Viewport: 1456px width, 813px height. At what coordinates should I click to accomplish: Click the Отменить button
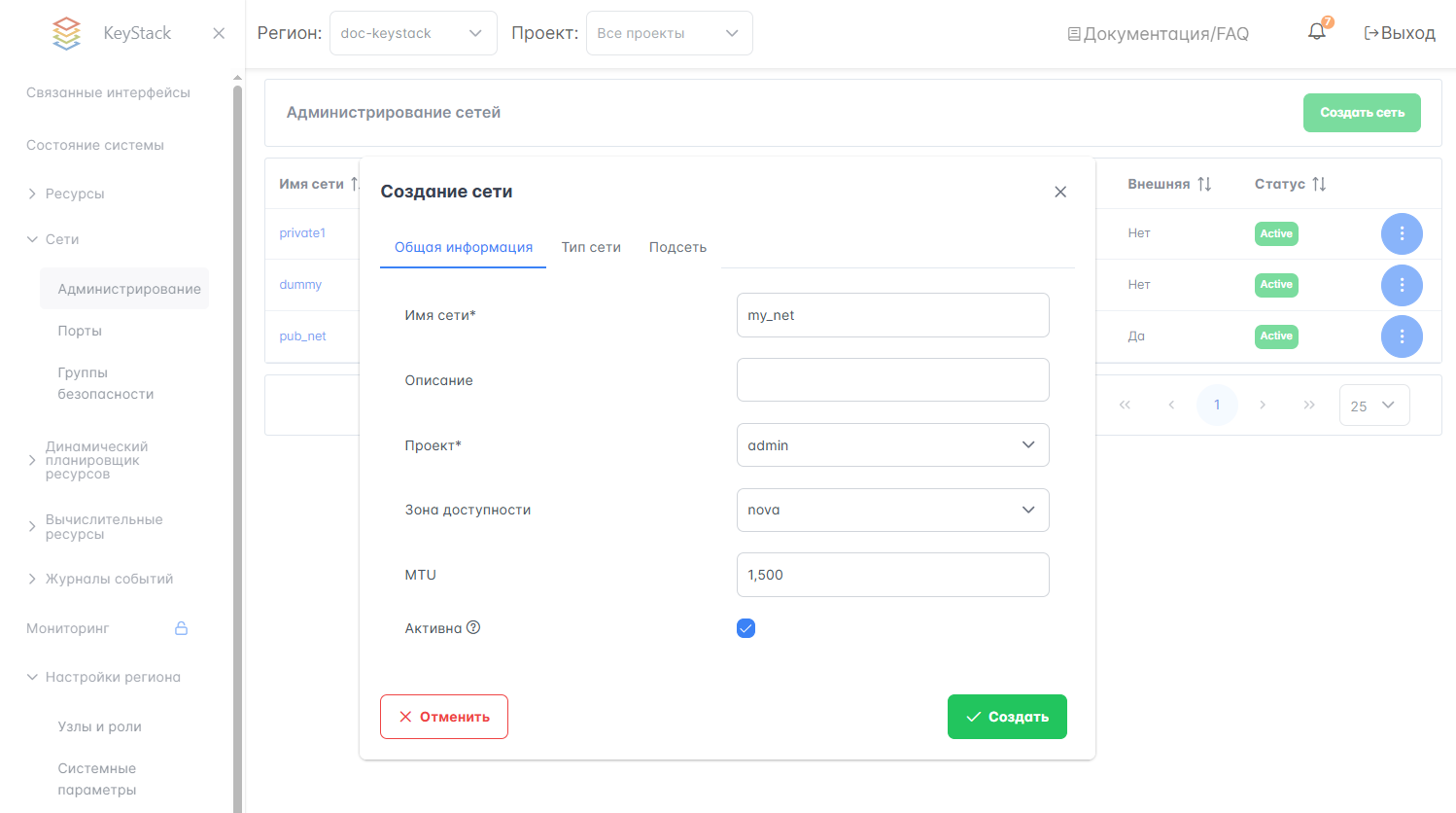(444, 717)
